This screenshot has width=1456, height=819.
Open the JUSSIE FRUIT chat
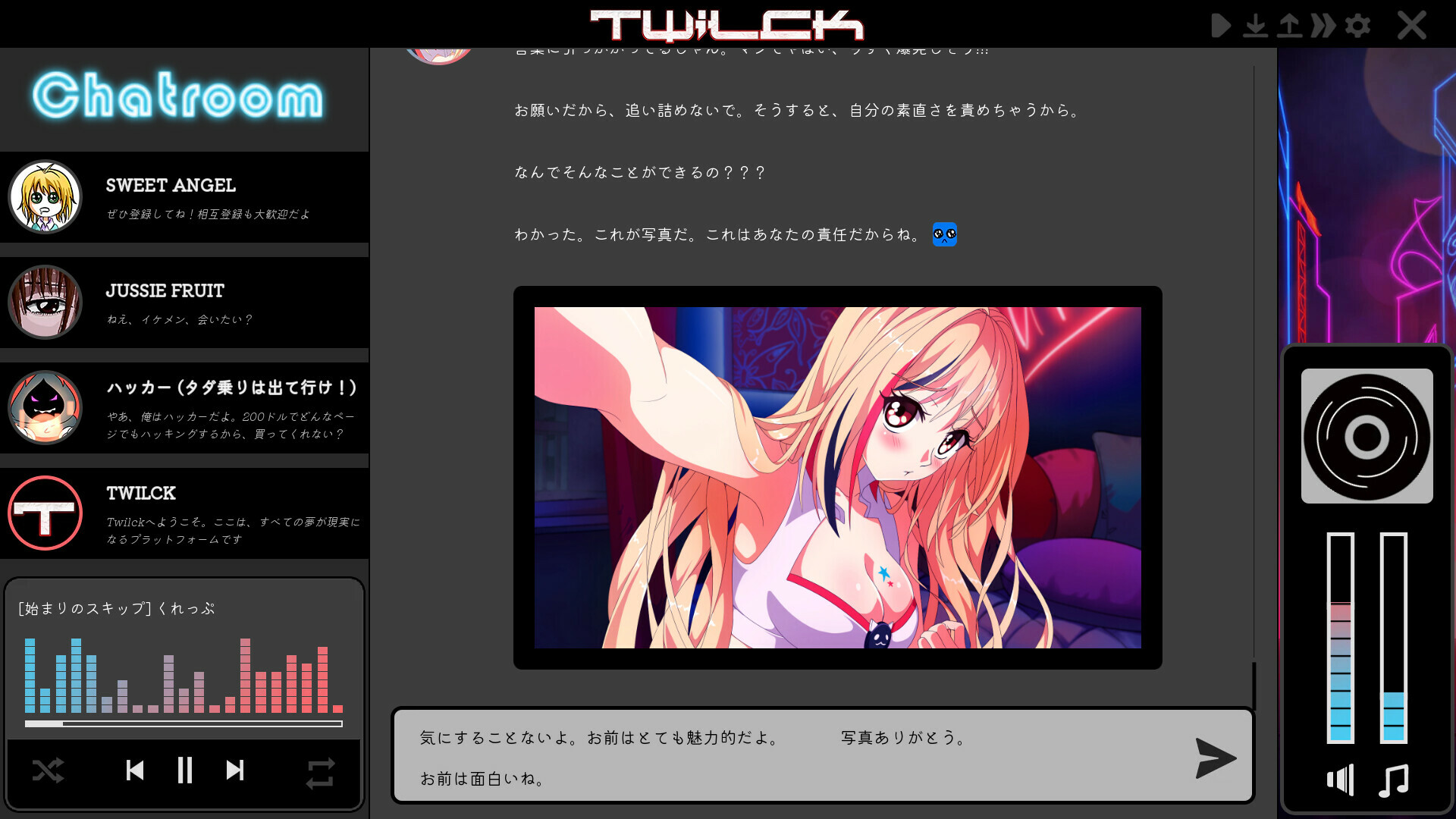[184, 303]
